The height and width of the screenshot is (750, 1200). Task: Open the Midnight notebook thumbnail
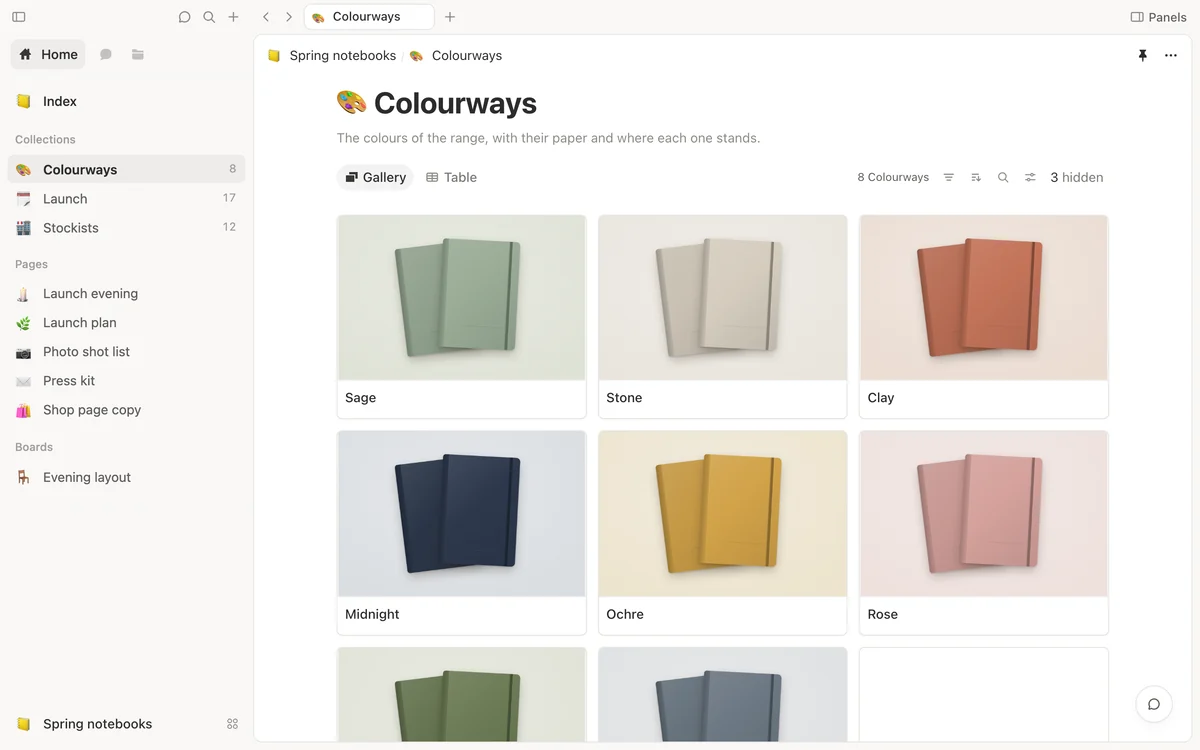pos(462,514)
